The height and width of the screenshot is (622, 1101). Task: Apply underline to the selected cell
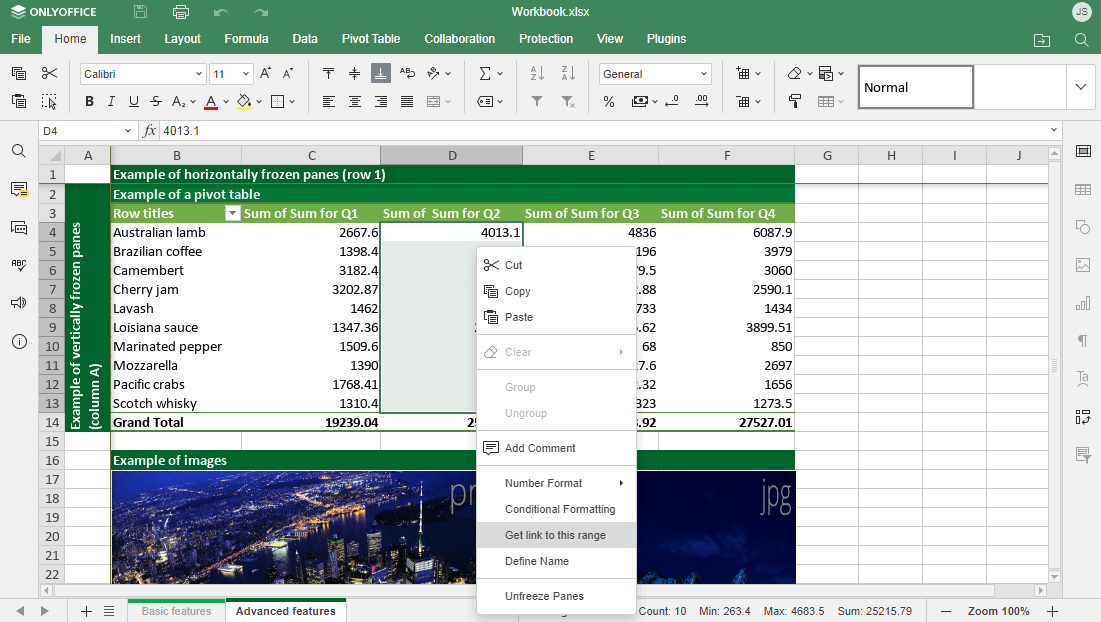click(x=133, y=101)
